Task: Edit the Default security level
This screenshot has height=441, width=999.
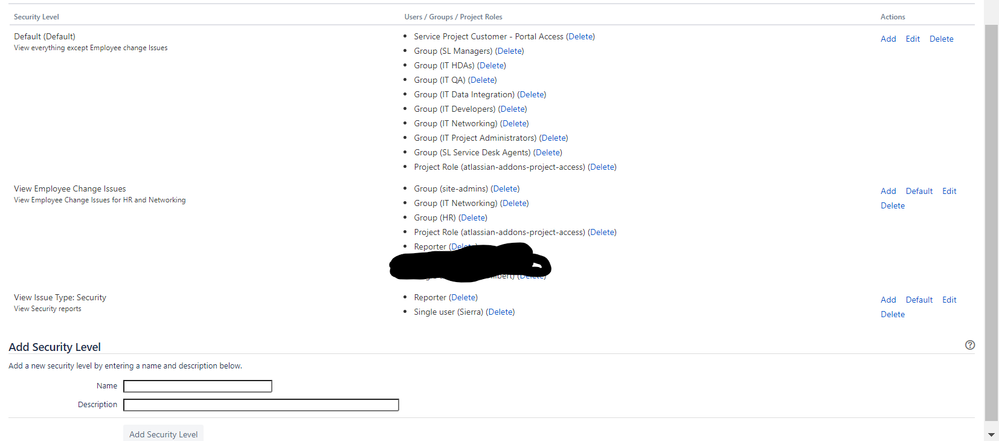Action: point(913,39)
